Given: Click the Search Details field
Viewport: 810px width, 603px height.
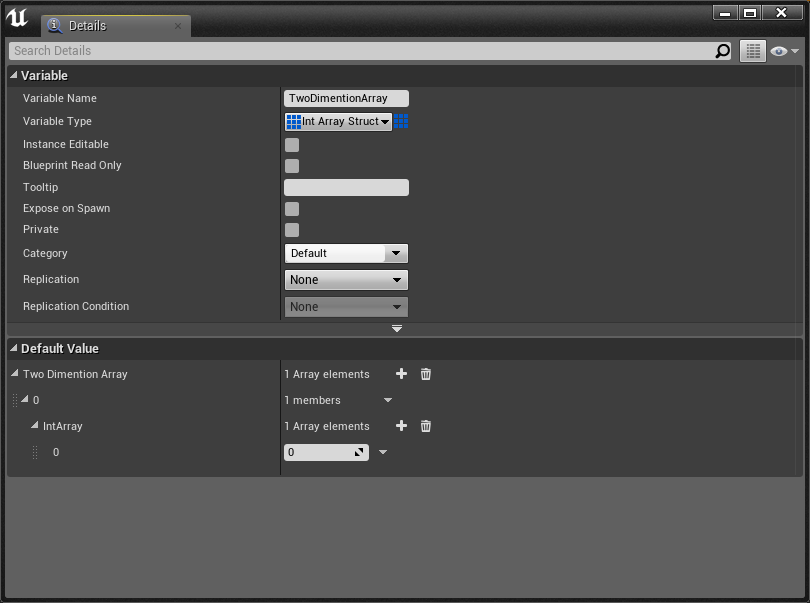Looking at the screenshot, I should pyautogui.click(x=370, y=51).
